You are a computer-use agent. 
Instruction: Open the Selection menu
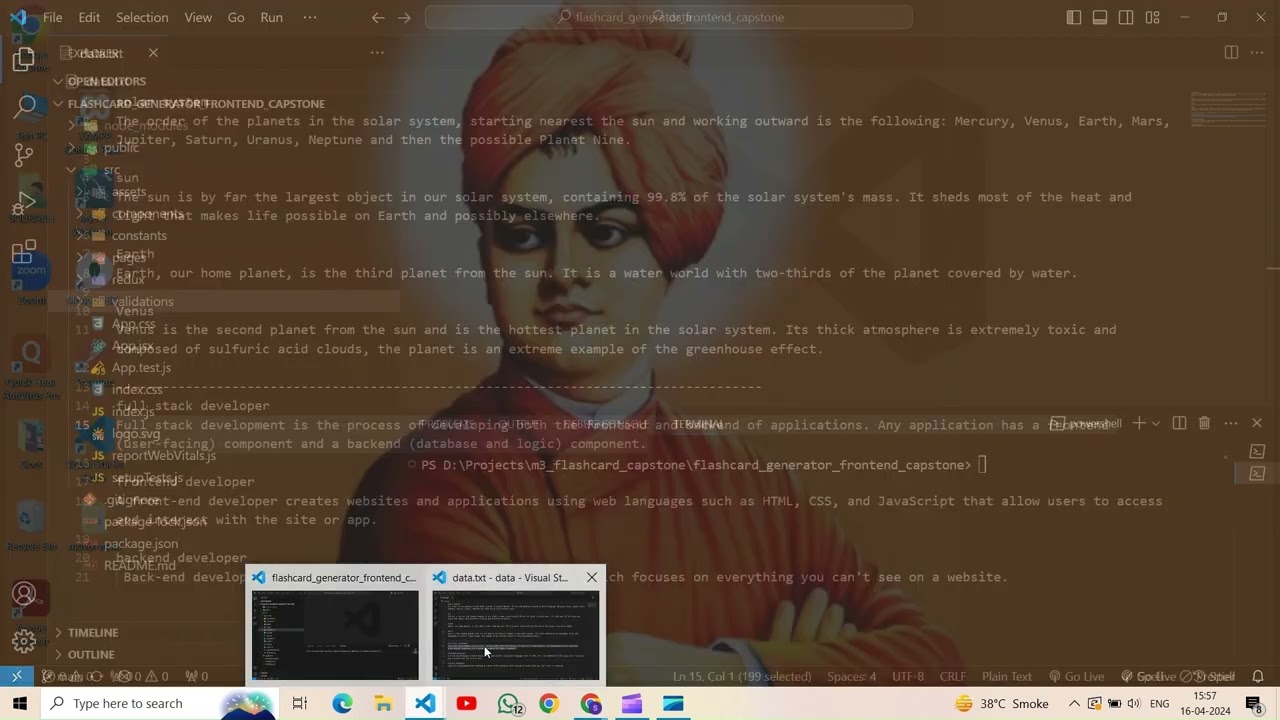[142, 17]
